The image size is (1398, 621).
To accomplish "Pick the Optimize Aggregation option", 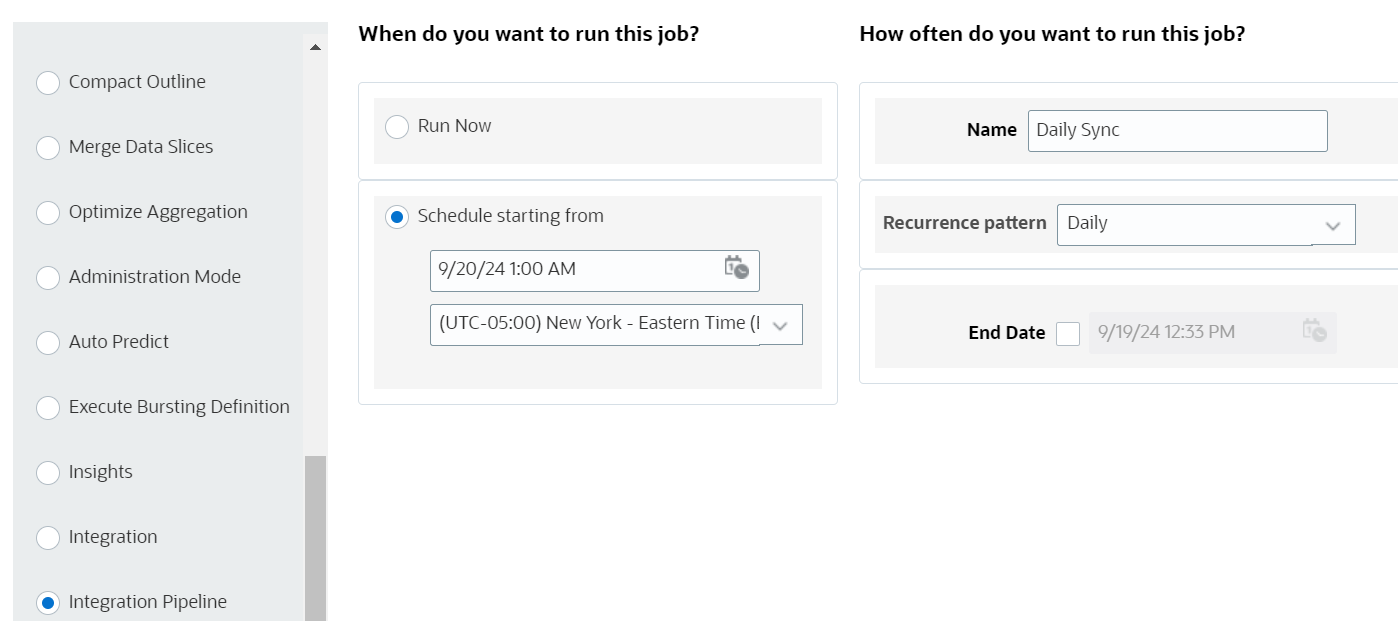I will click(48, 213).
